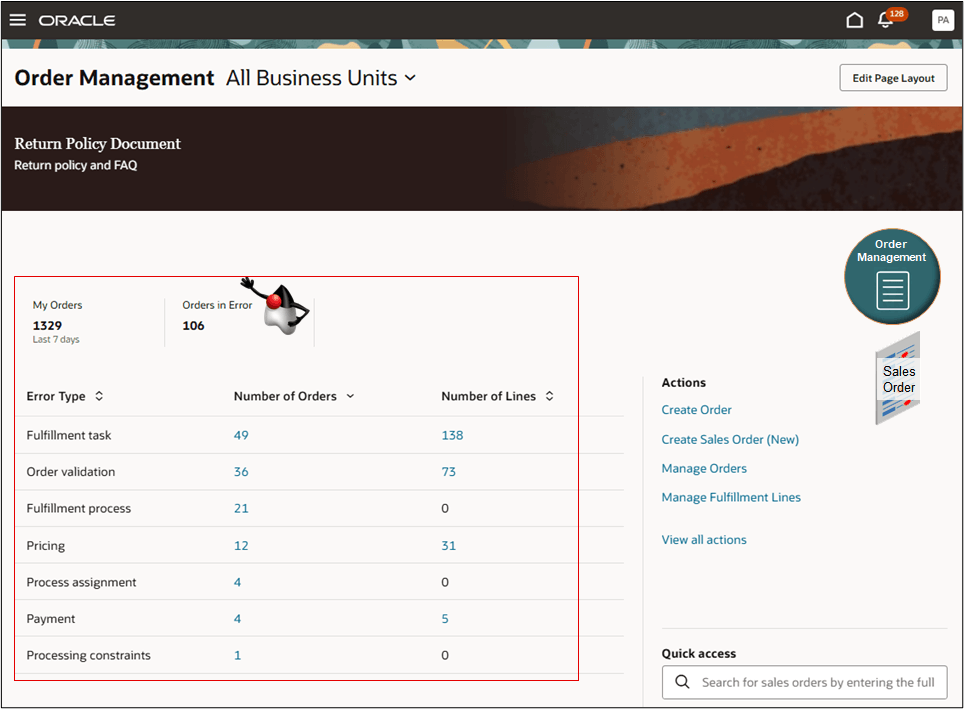Click the magnifier icon in Quick access

pos(682,682)
